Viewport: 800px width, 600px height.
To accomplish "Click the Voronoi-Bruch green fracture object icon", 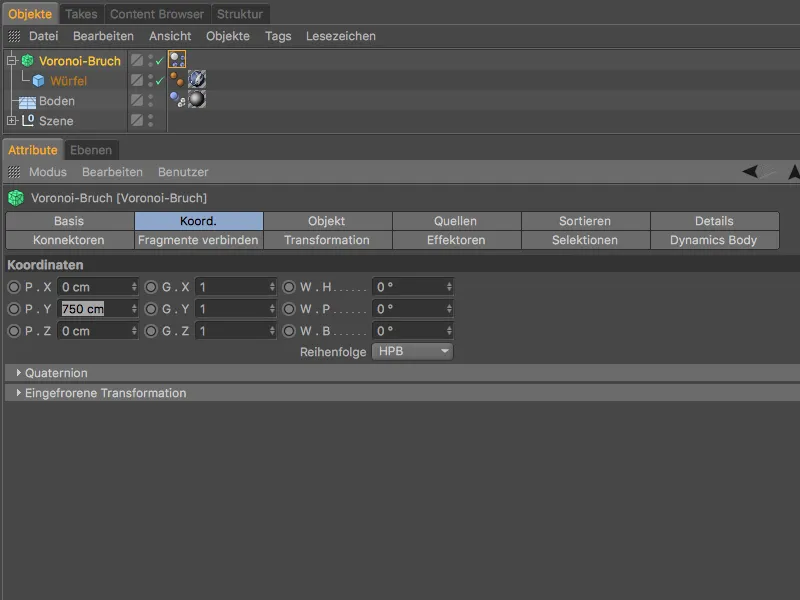I will pyautogui.click(x=28, y=61).
